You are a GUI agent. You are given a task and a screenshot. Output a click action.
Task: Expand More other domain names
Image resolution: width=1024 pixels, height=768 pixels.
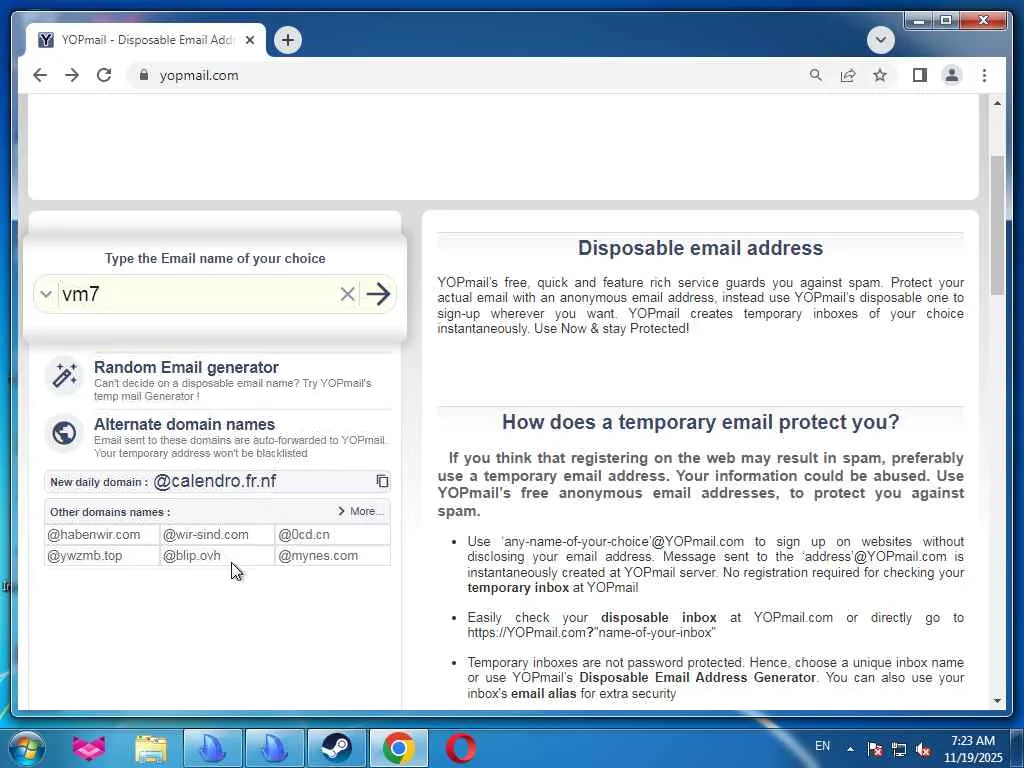pyautogui.click(x=360, y=511)
